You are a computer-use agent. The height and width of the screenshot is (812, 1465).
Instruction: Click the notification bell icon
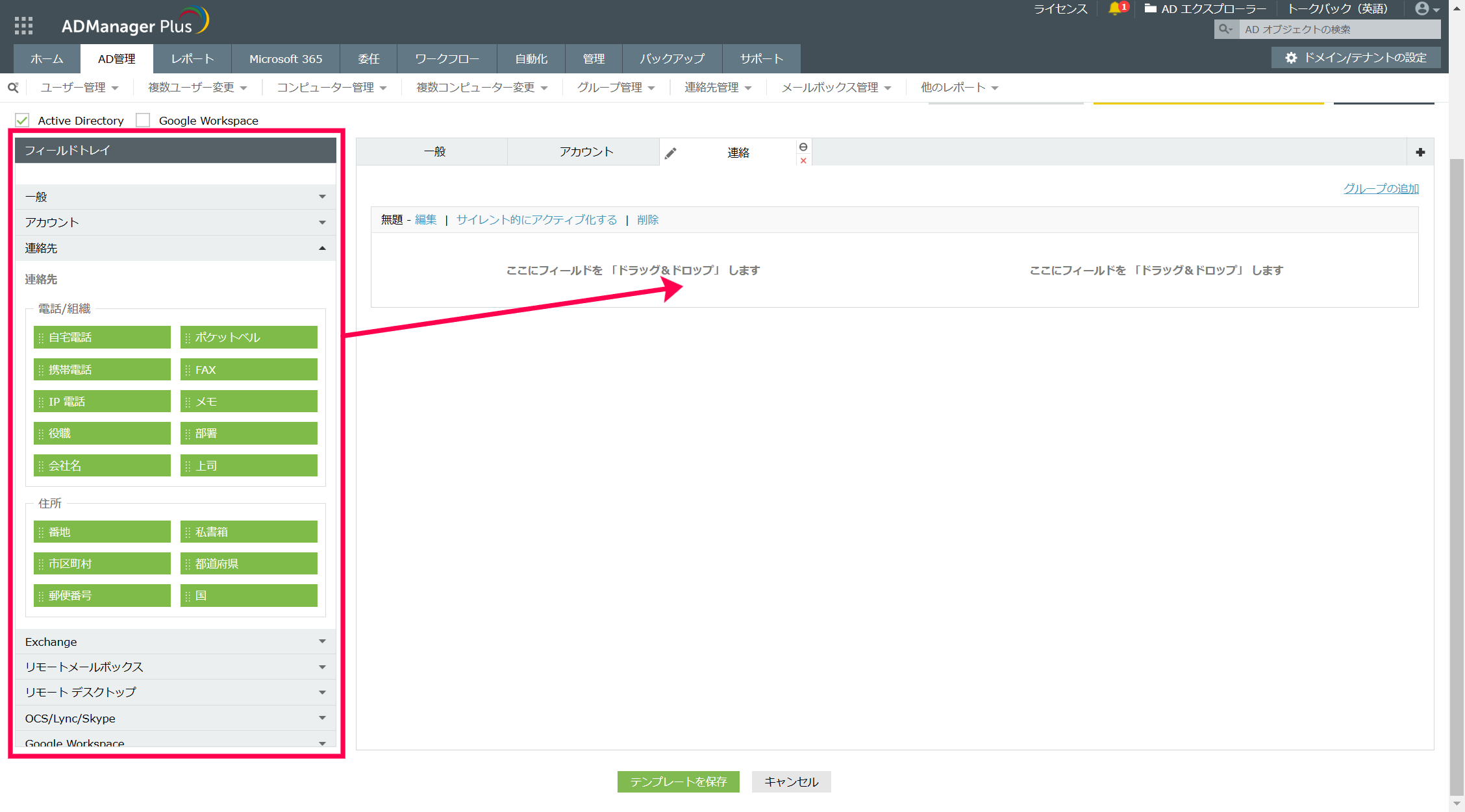[1114, 8]
